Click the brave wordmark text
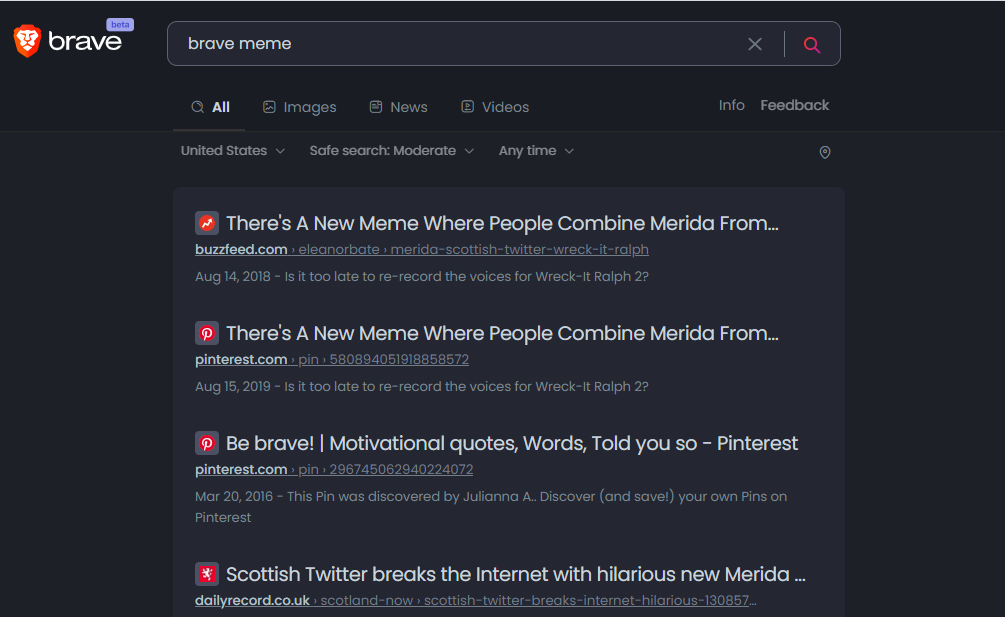The image size is (1005, 617). [x=85, y=42]
